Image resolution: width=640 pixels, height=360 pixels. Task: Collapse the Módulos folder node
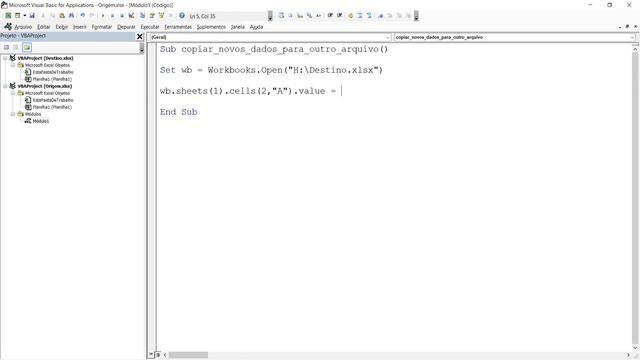(x=13, y=114)
